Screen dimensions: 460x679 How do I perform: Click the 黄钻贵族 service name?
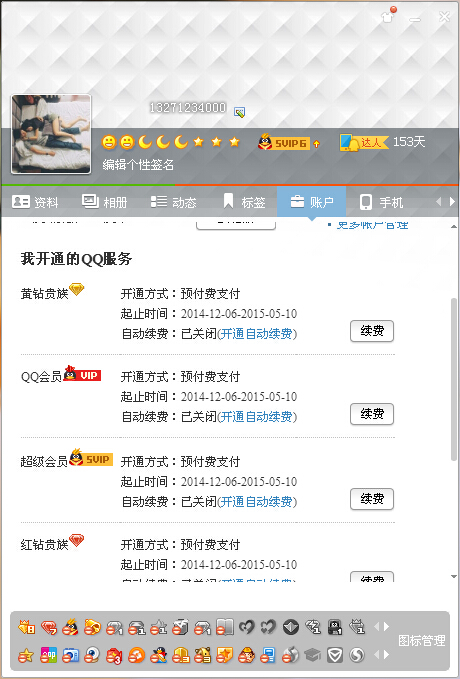(45, 294)
